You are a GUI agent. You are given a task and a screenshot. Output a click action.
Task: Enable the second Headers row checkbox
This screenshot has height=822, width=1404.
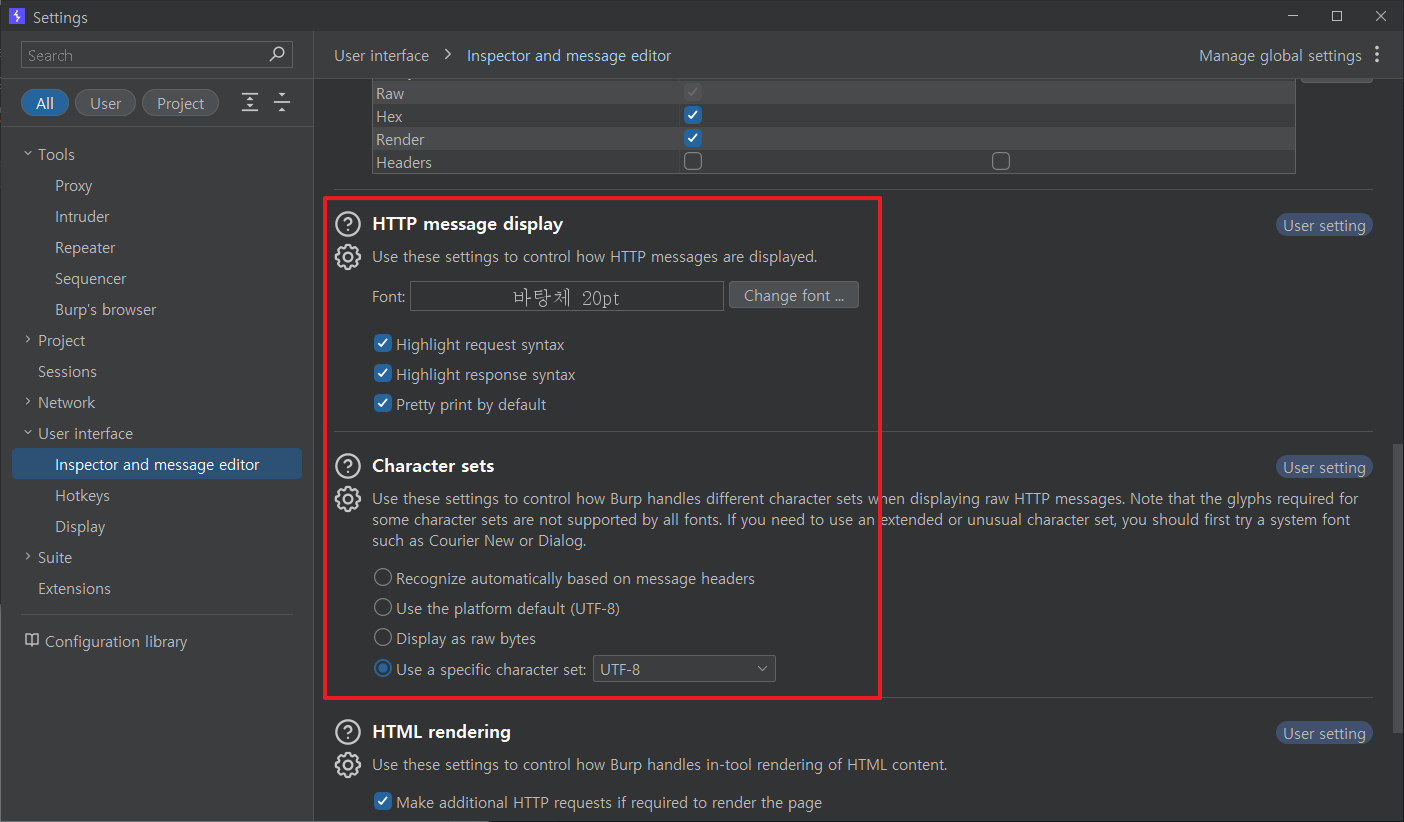(x=1001, y=161)
